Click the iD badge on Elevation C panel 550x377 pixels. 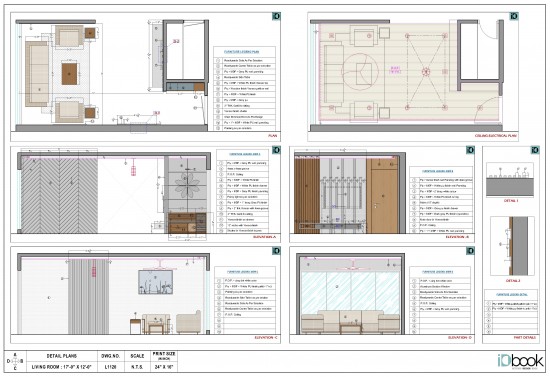[276, 250]
